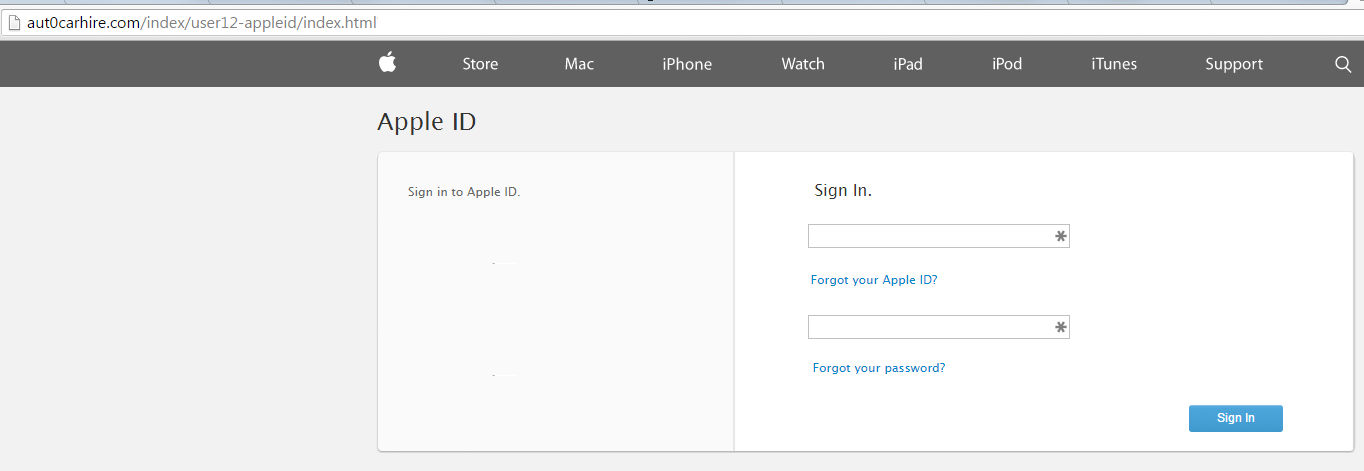The height and width of the screenshot is (471, 1364).
Task: Focus the Apple ID input field
Action: (939, 236)
